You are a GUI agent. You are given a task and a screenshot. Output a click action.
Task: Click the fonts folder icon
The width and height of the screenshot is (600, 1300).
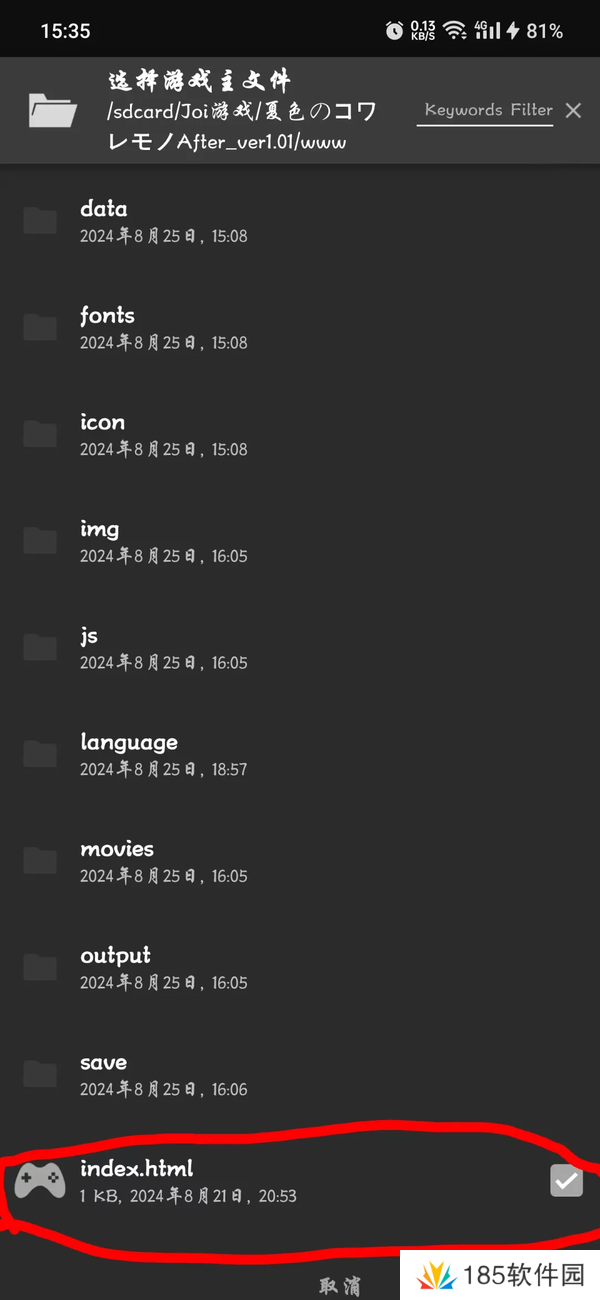[x=41, y=327]
